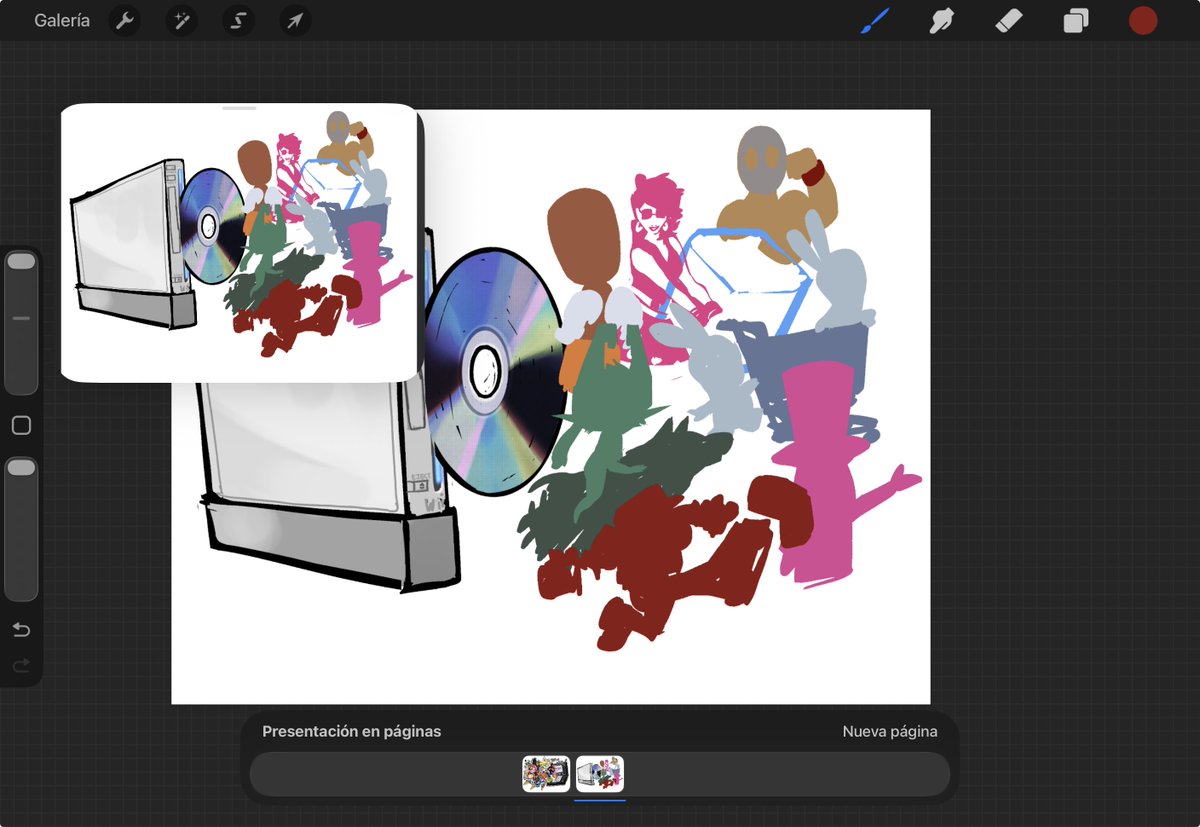Select the Transform arrow tool
The width and height of the screenshot is (1200, 827).
point(295,21)
